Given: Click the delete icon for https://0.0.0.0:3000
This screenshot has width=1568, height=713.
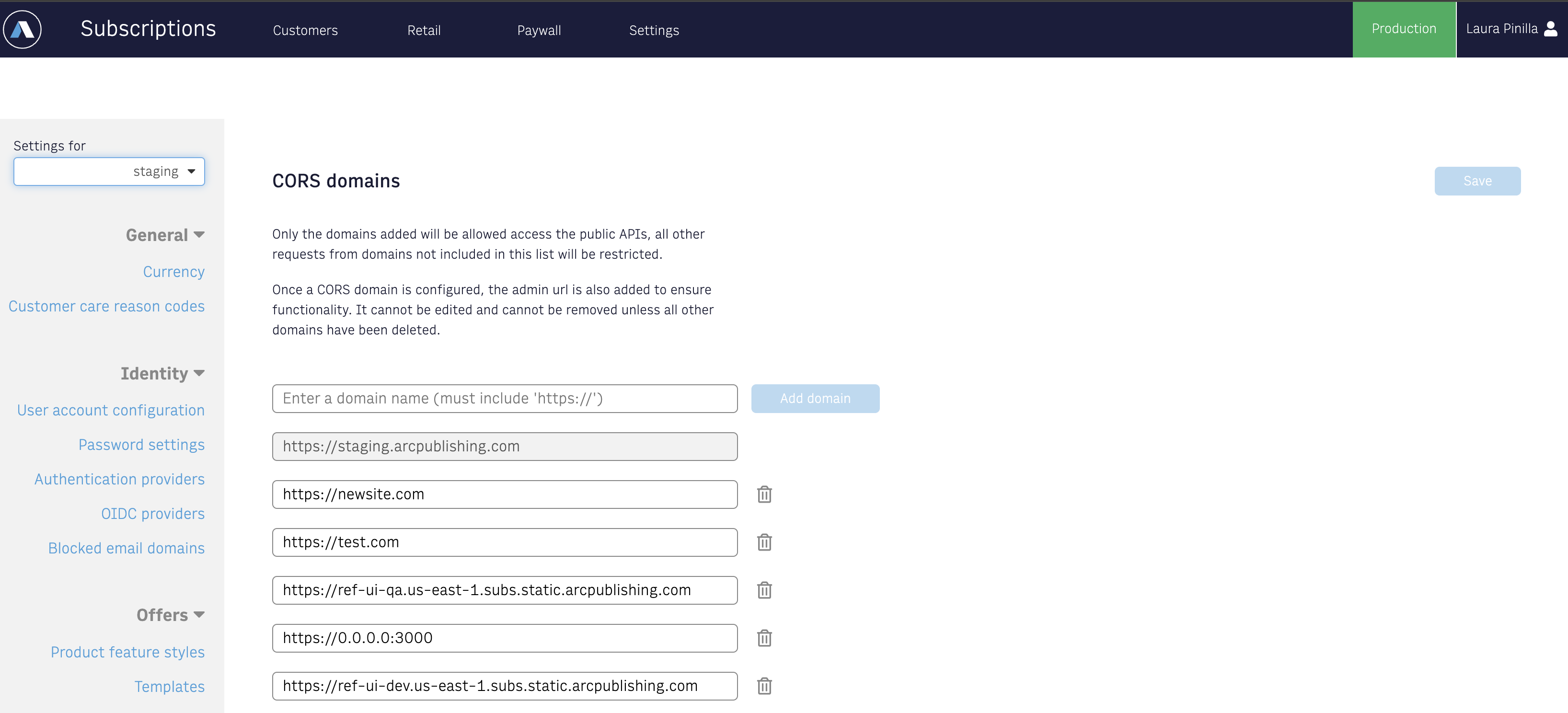Looking at the screenshot, I should click(x=766, y=638).
